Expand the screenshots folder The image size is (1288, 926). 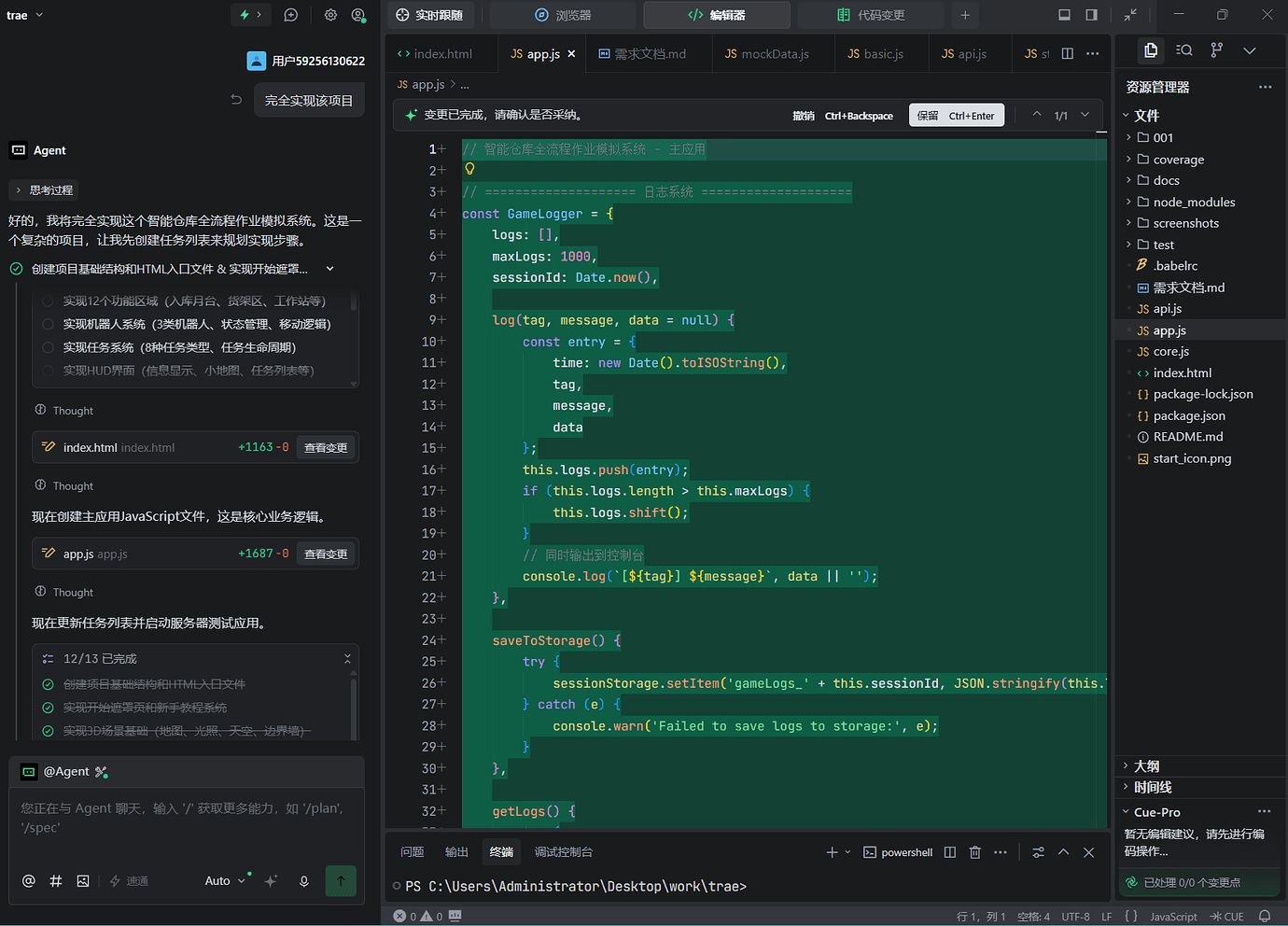point(1185,223)
